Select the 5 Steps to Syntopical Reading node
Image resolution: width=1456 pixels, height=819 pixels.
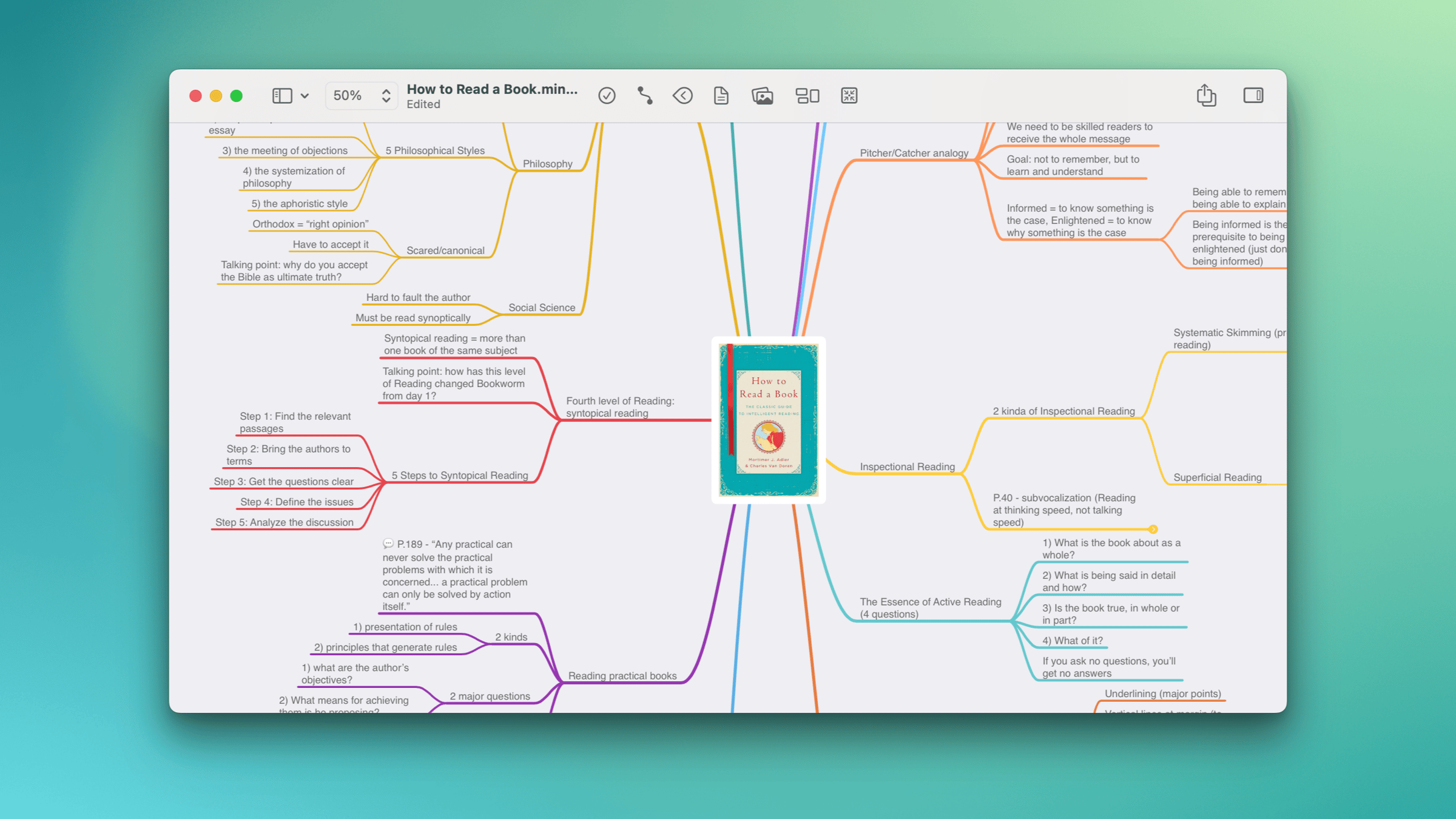click(459, 476)
